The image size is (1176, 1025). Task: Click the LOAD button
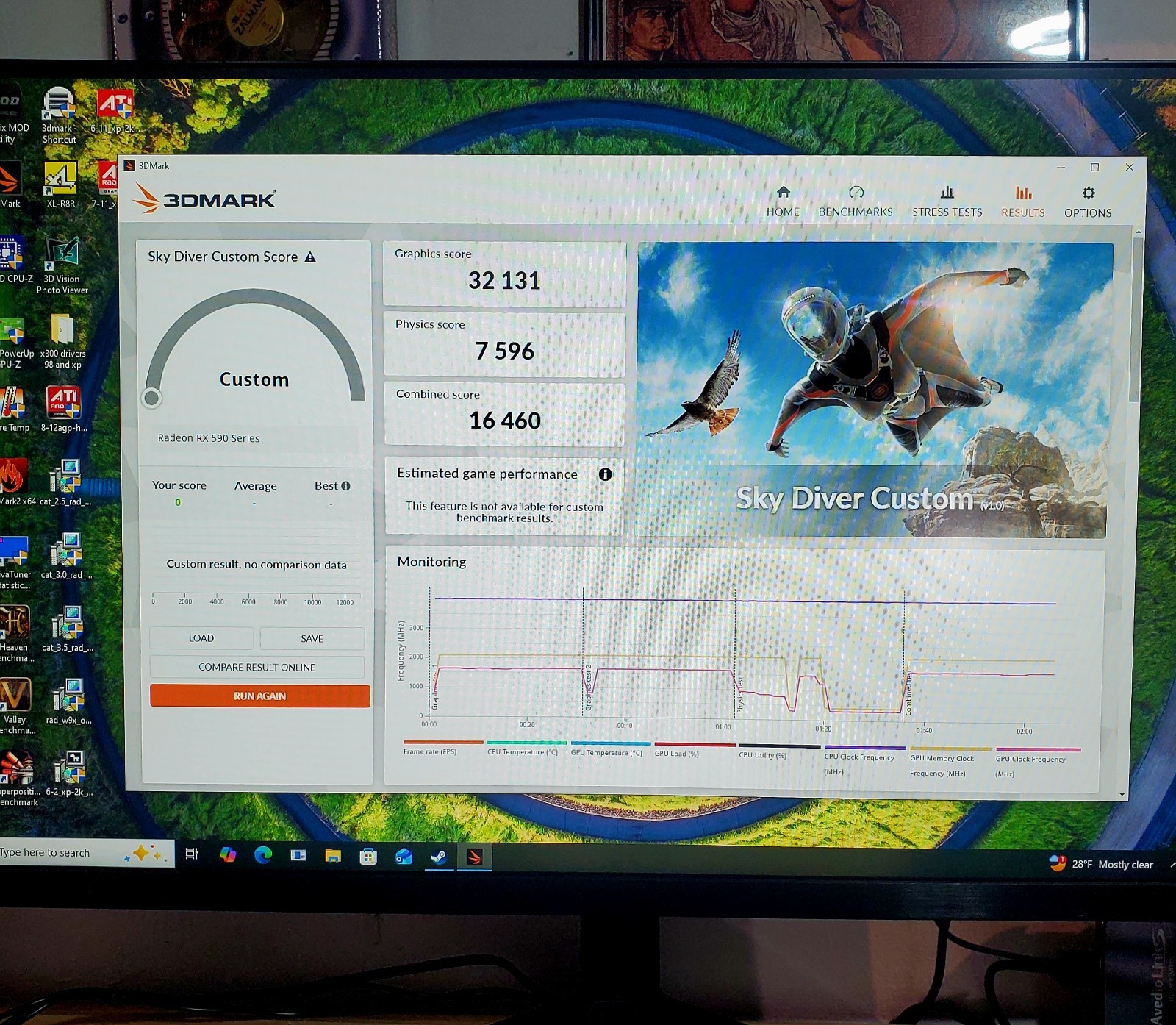(201, 638)
